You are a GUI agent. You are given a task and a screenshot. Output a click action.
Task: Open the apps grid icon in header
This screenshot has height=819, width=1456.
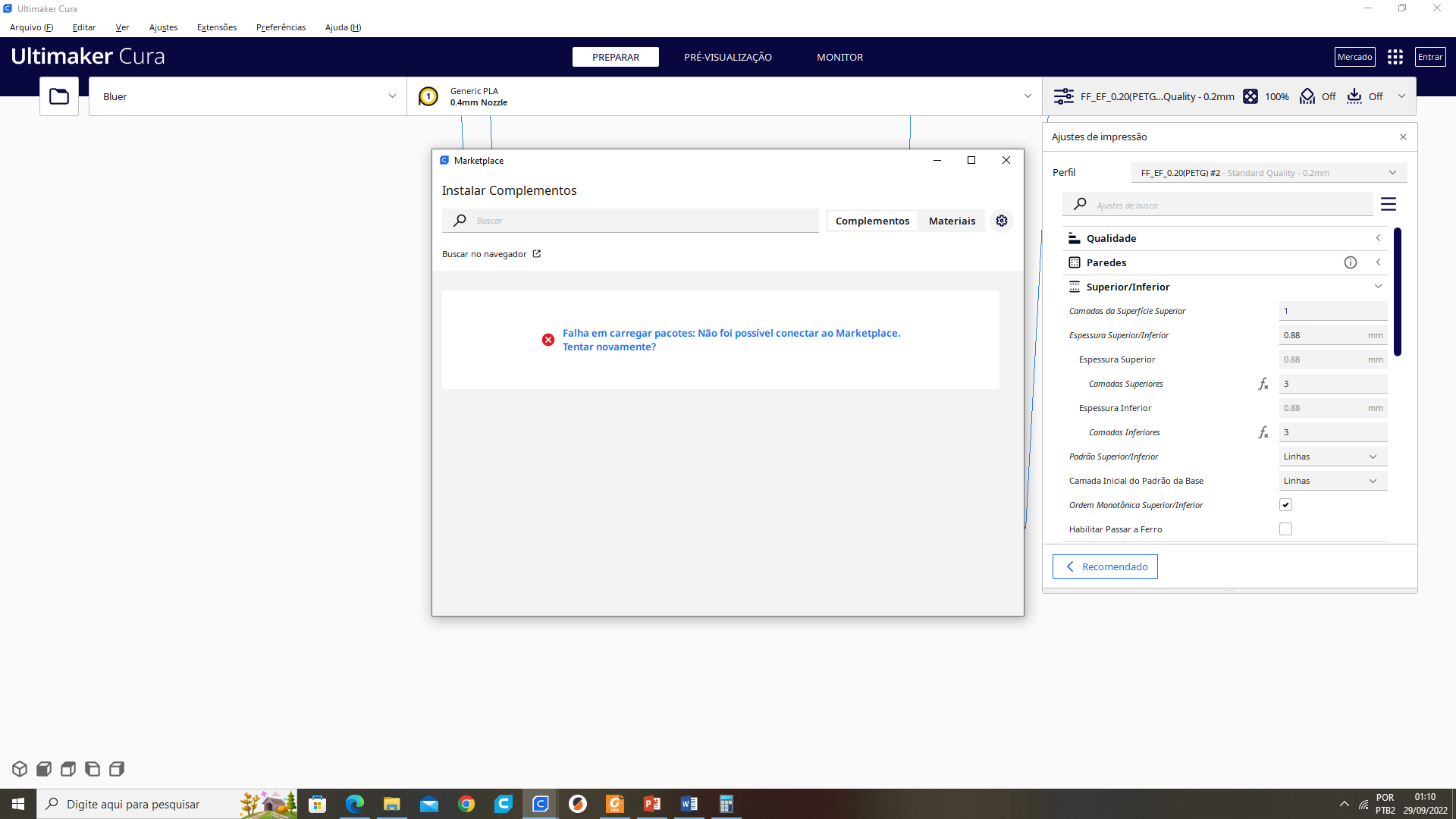click(1395, 57)
